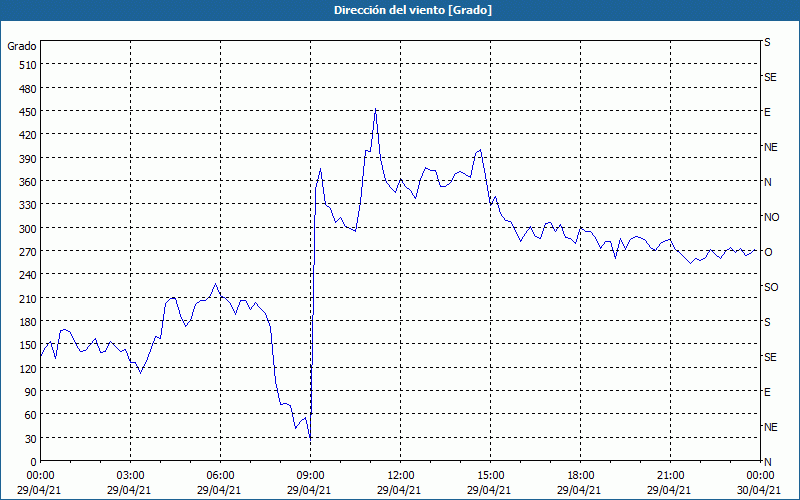Viewport: 800px width, 500px height.
Task: Click the 'SE' compass label beside 480 gridline
Action: click(x=770, y=78)
